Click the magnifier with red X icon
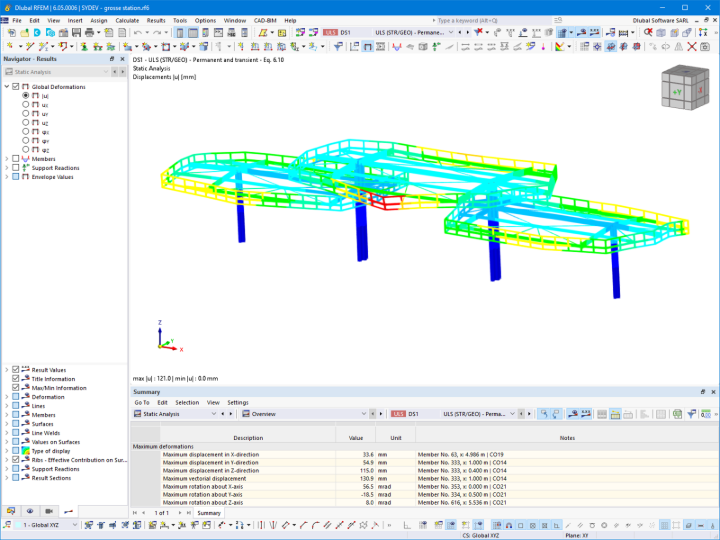This screenshot has height=540, width=720. point(647,33)
